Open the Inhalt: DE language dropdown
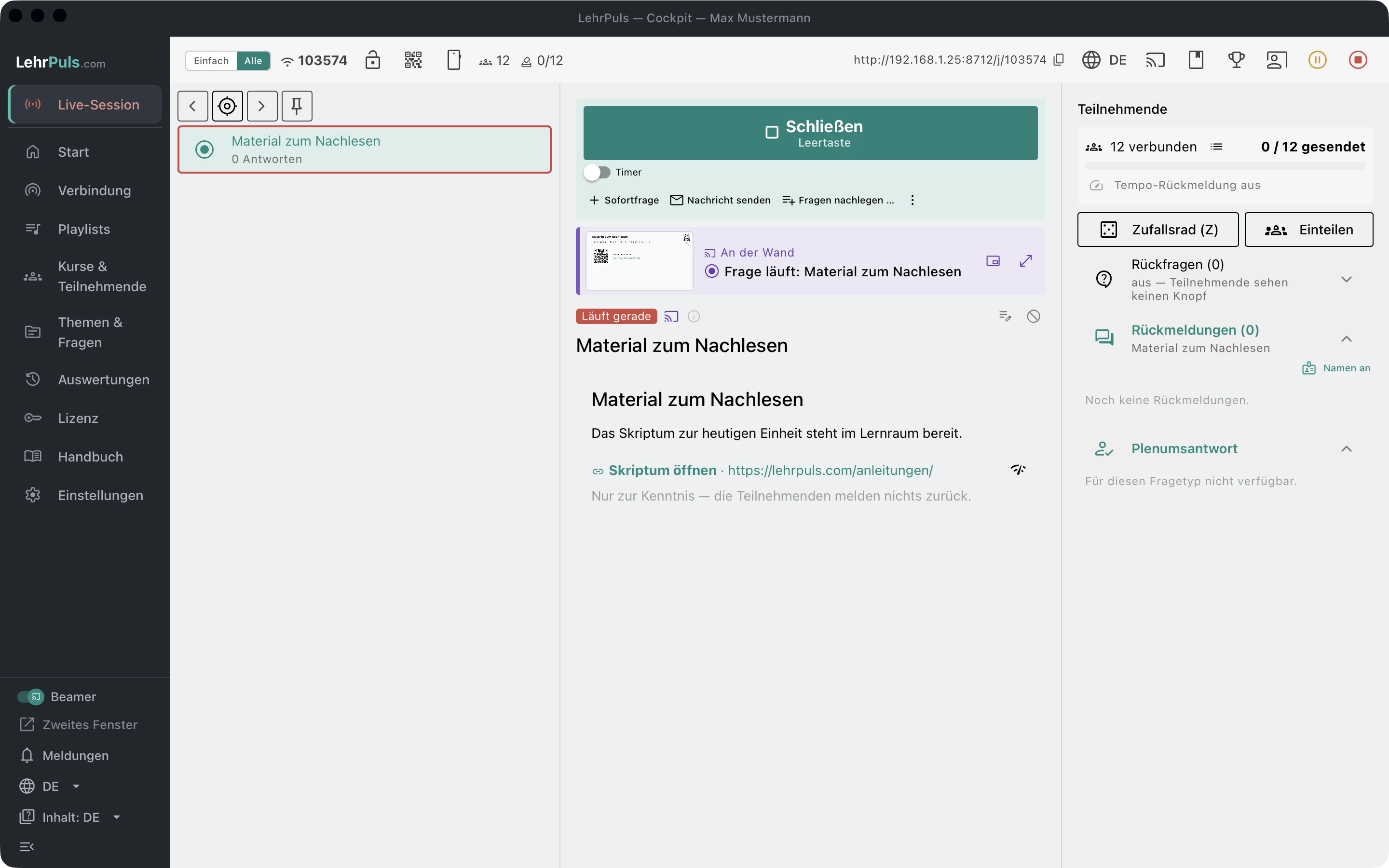Viewport: 1389px width, 868px height. [x=70, y=817]
